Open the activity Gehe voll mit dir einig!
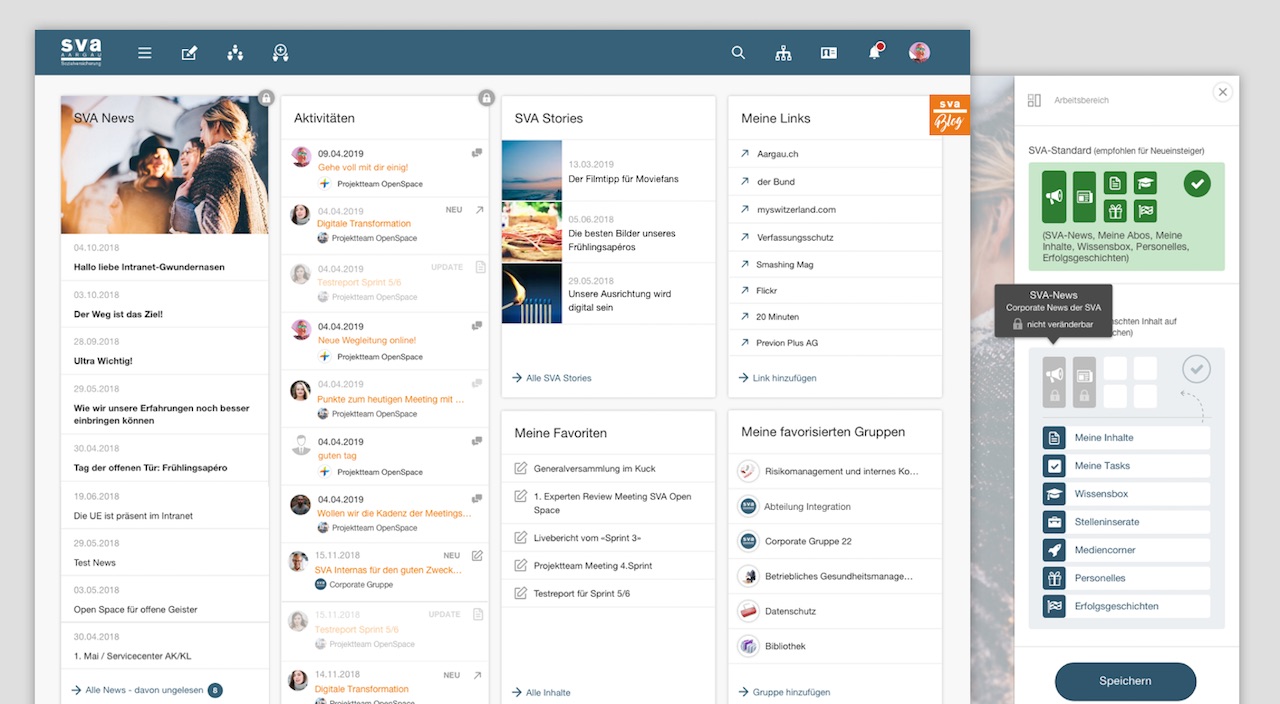This screenshot has width=1280, height=704. coord(363,167)
